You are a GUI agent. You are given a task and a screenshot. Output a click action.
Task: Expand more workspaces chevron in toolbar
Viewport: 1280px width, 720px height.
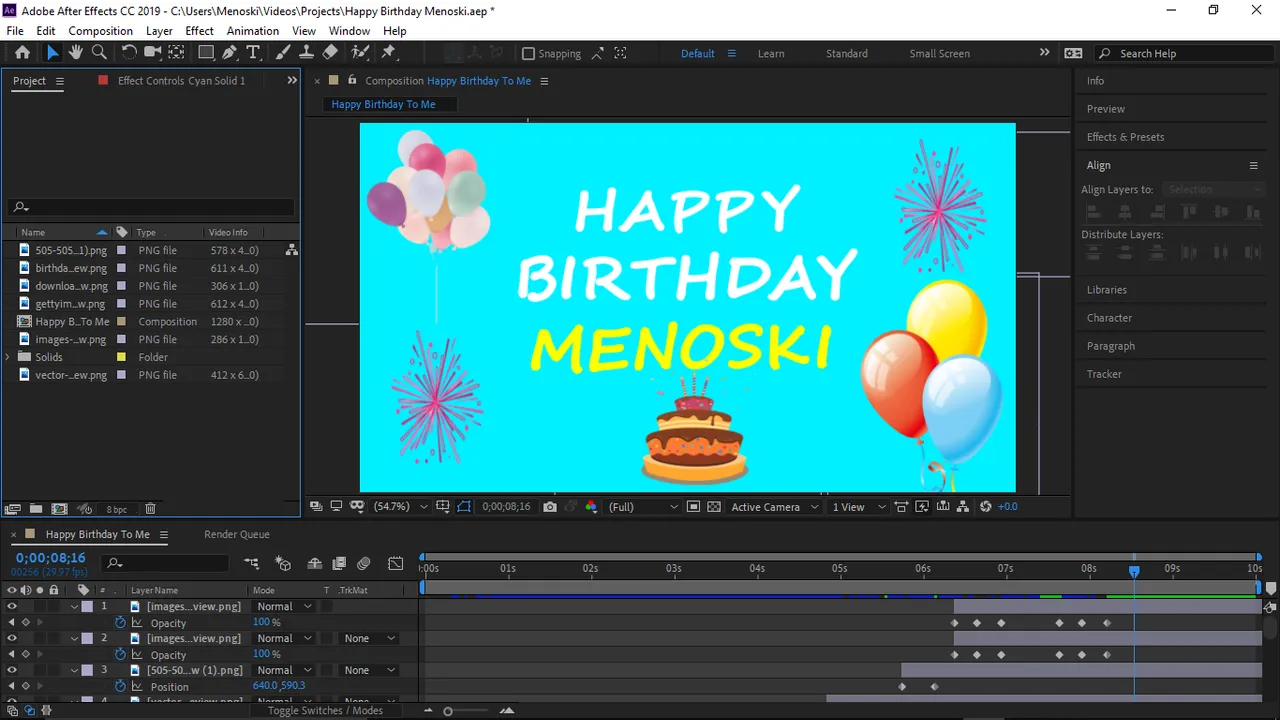[x=1044, y=53]
